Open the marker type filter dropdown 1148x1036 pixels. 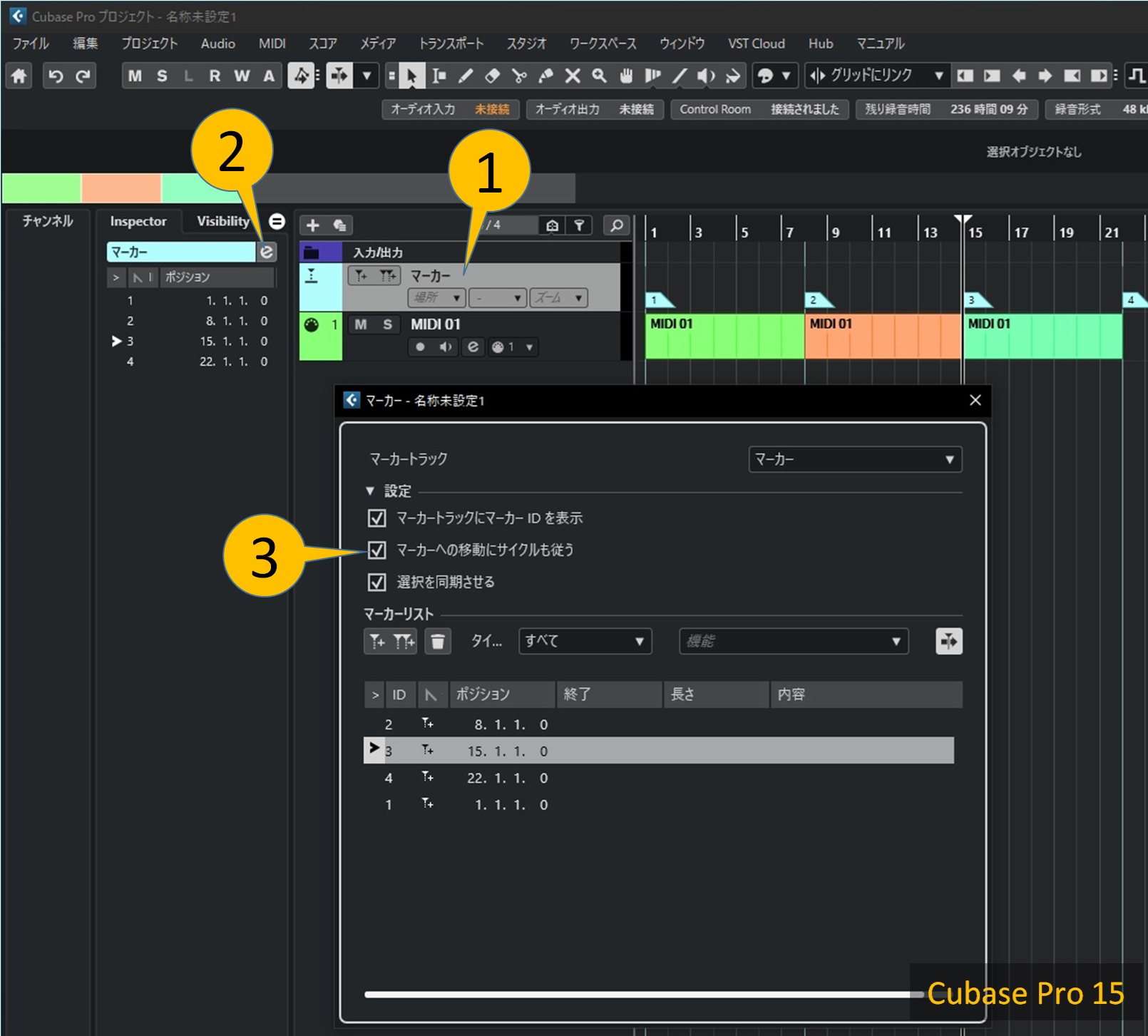pos(584,641)
